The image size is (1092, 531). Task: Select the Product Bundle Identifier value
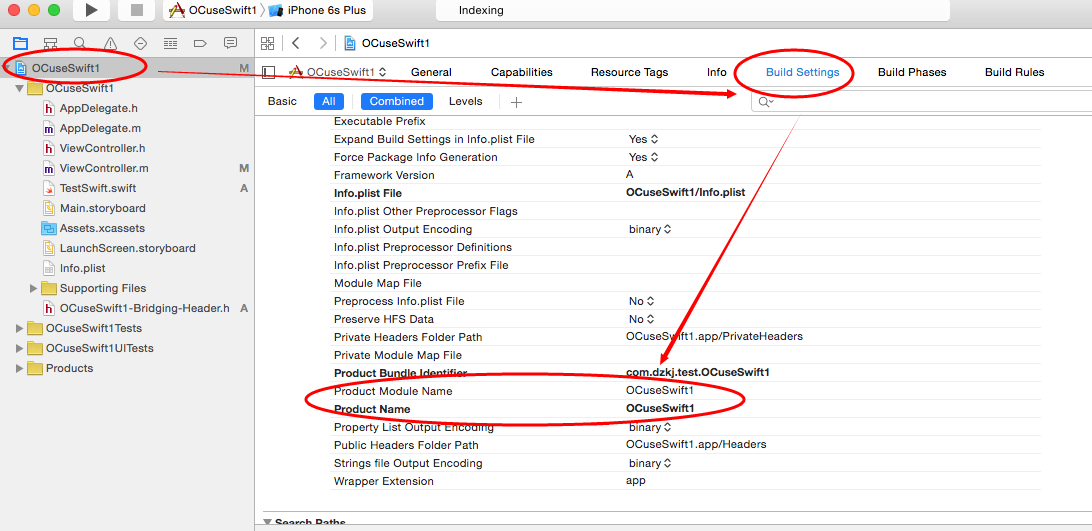click(x=697, y=373)
